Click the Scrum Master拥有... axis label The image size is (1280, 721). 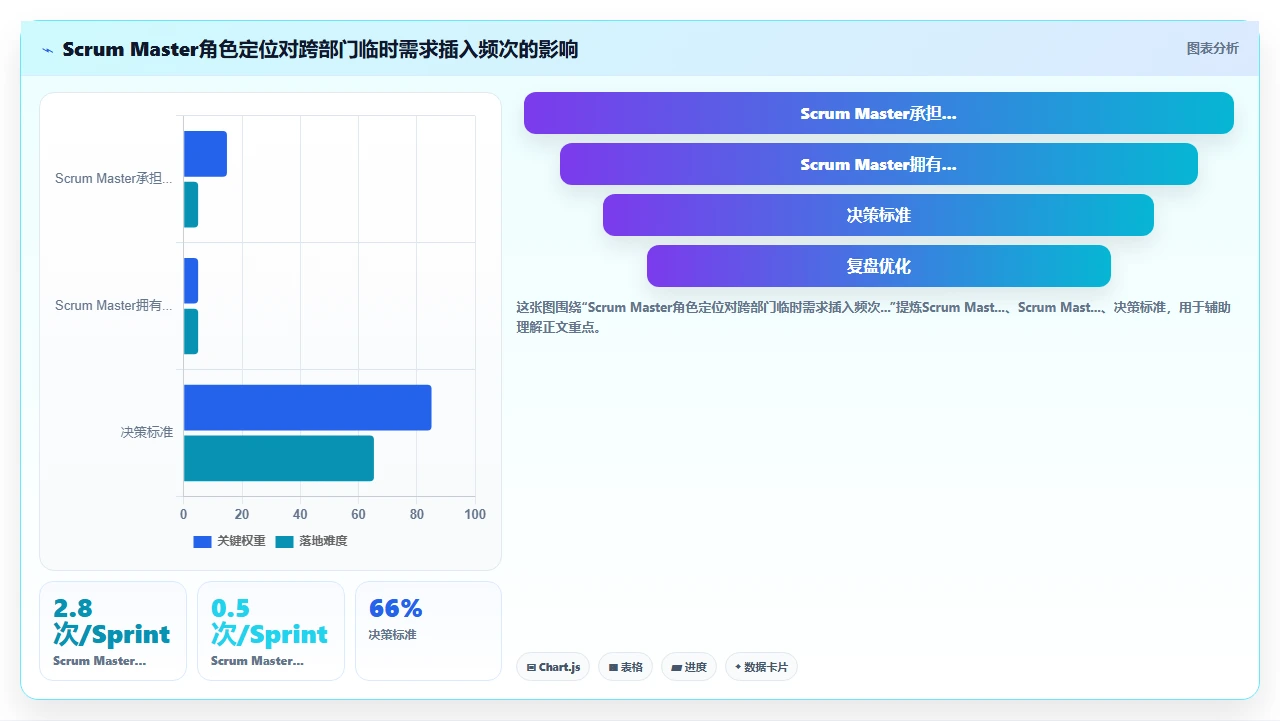(114, 306)
